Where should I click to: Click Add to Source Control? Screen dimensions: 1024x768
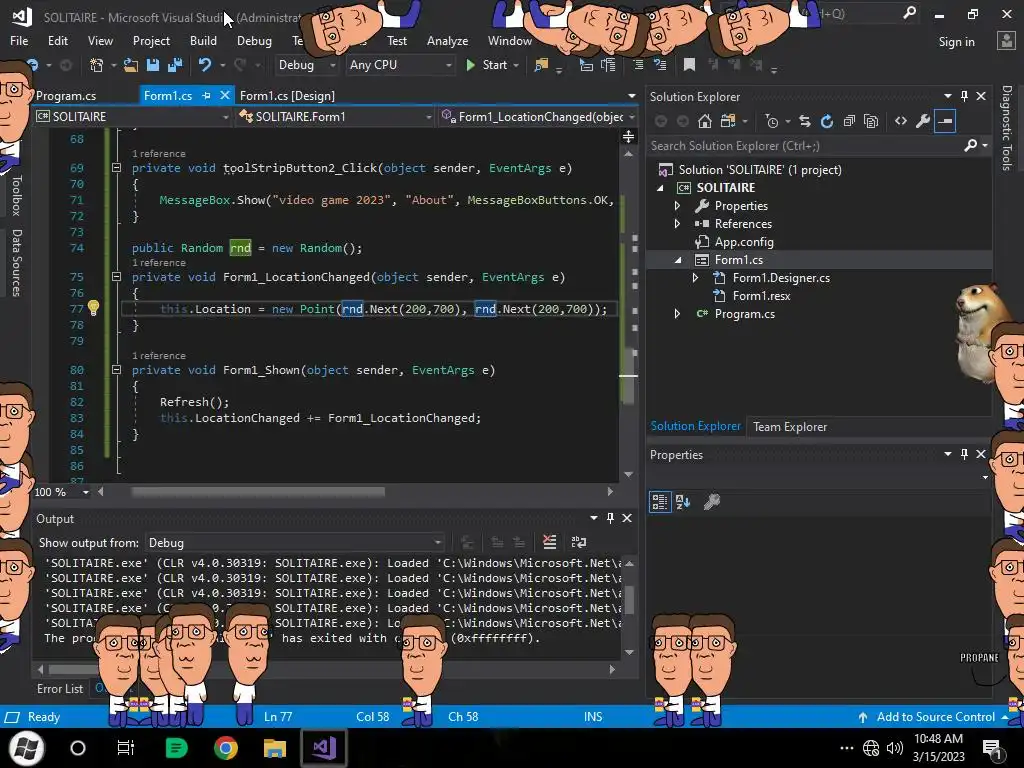(x=935, y=716)
